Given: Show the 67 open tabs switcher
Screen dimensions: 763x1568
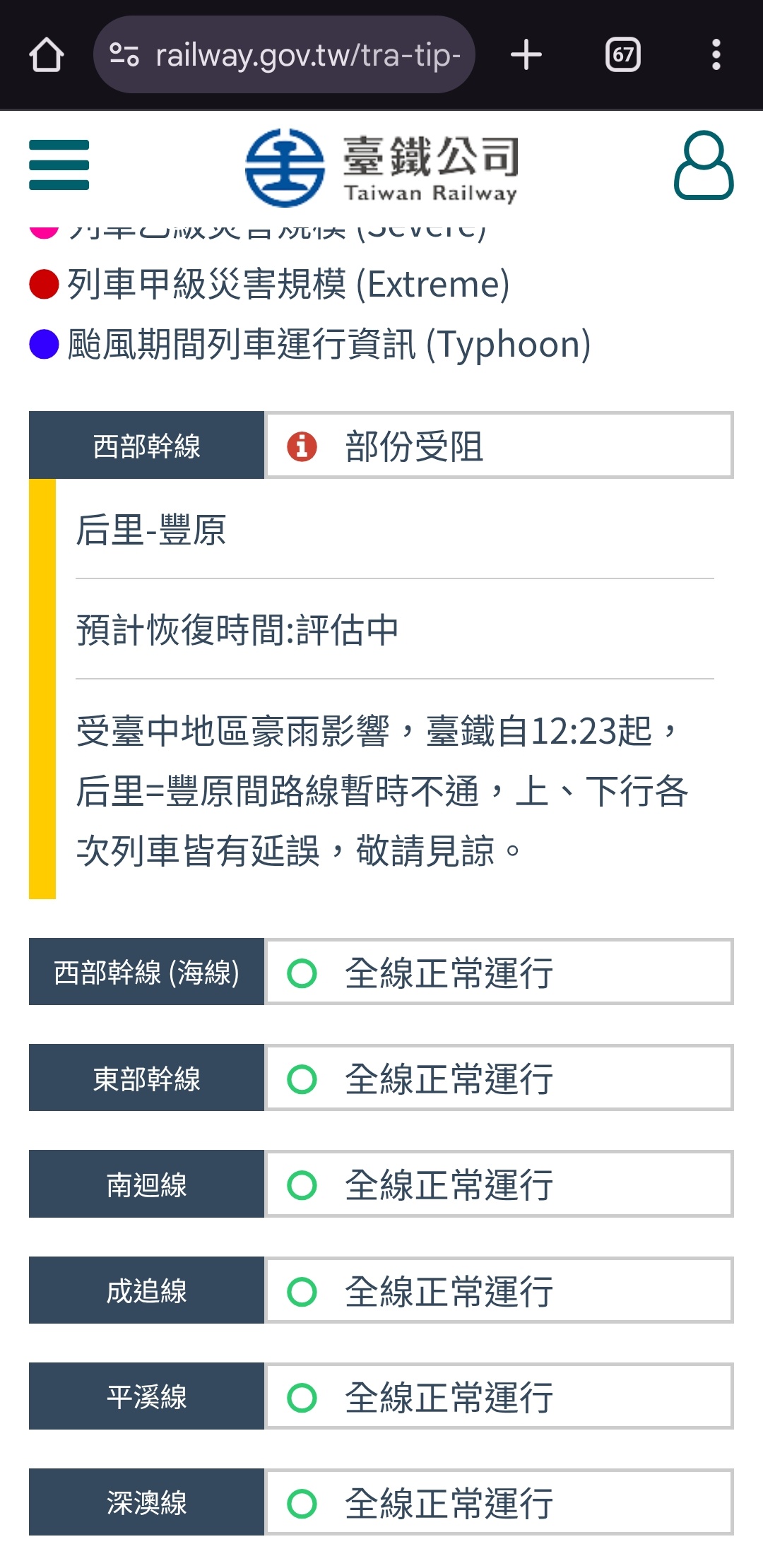Looking at the screenshot, I should [x=623, y=55].
